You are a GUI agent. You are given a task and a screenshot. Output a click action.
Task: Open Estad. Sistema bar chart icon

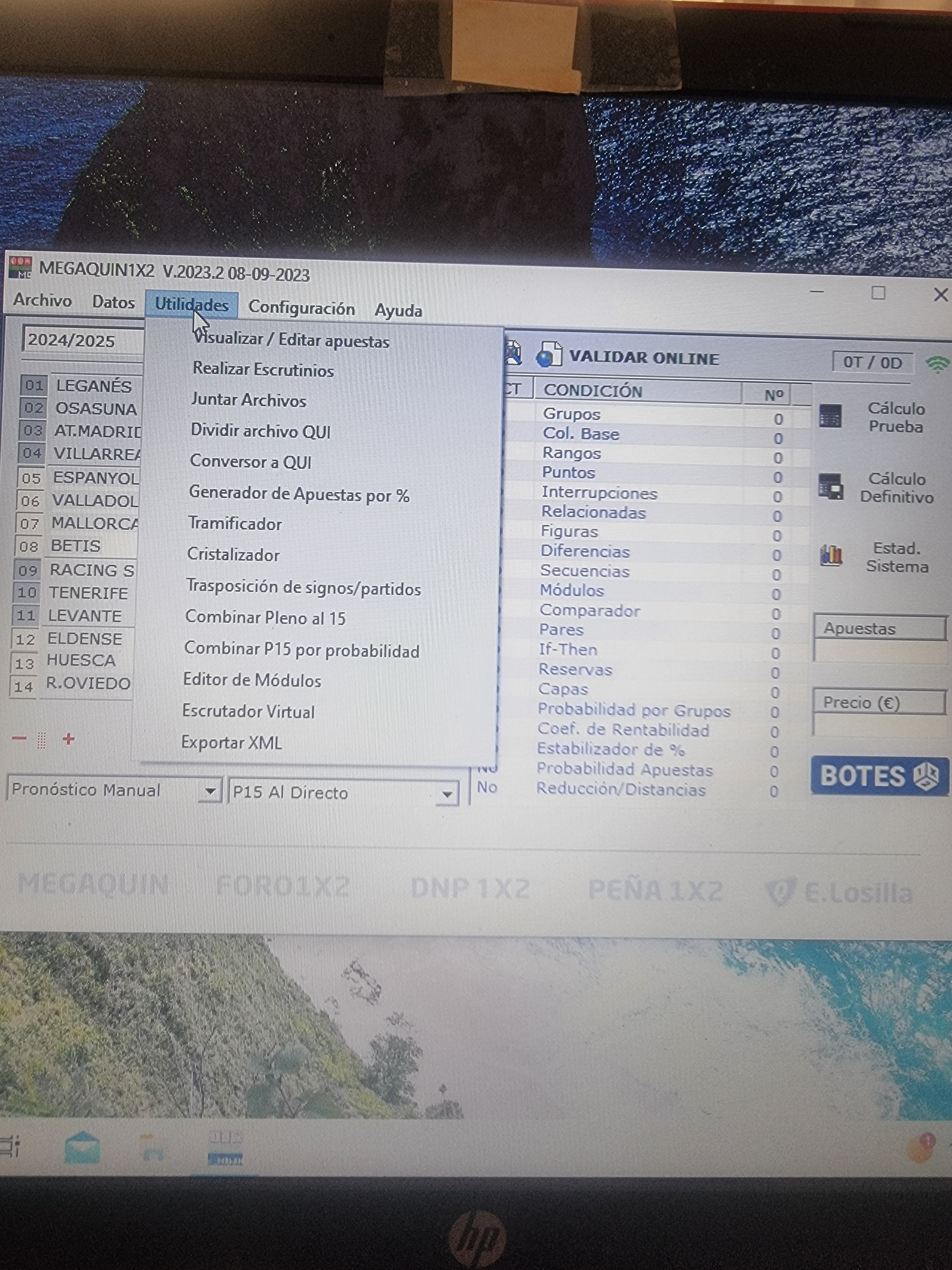pyautogui.click(x=830, y=556)
